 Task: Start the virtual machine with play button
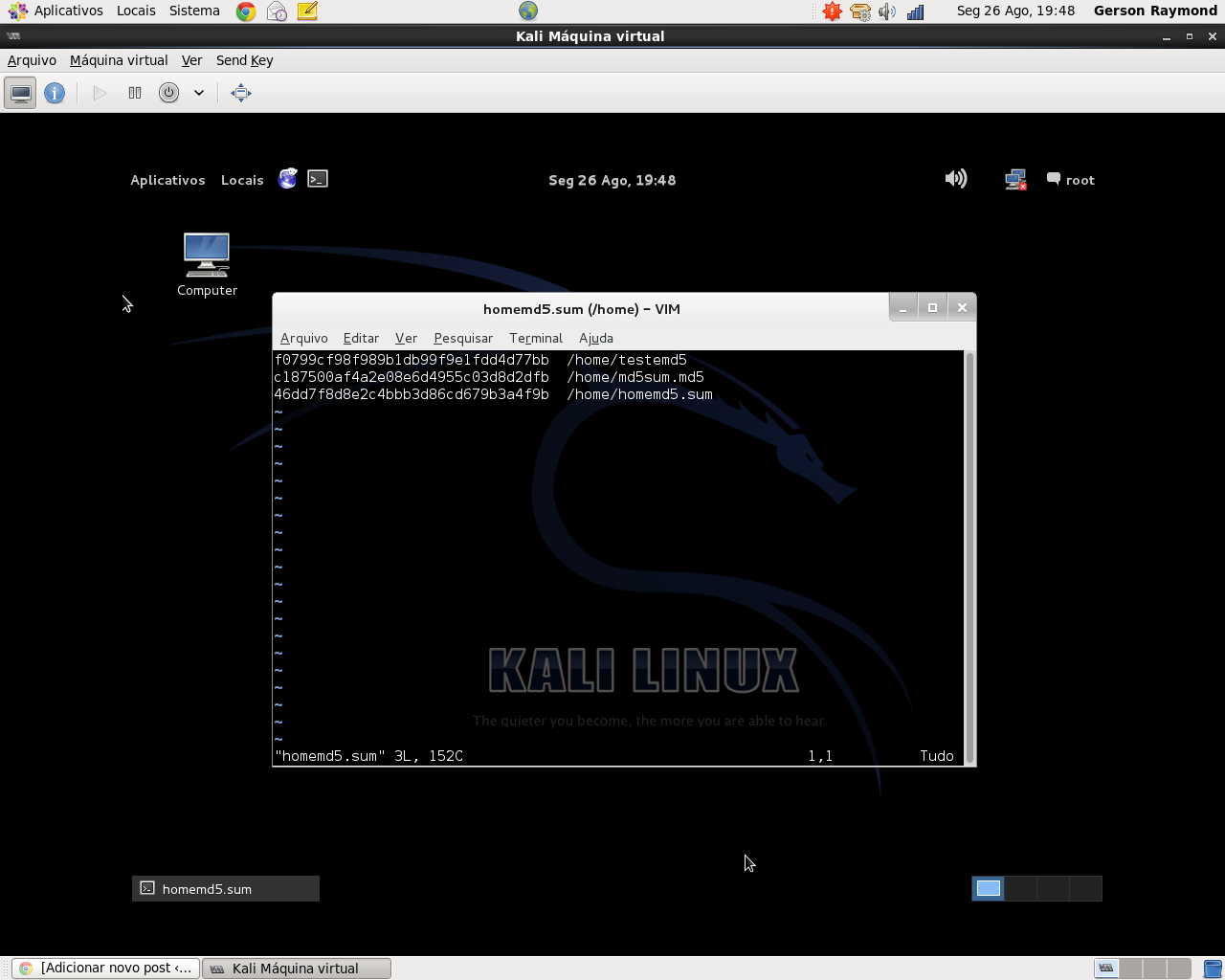click(100, 93)
